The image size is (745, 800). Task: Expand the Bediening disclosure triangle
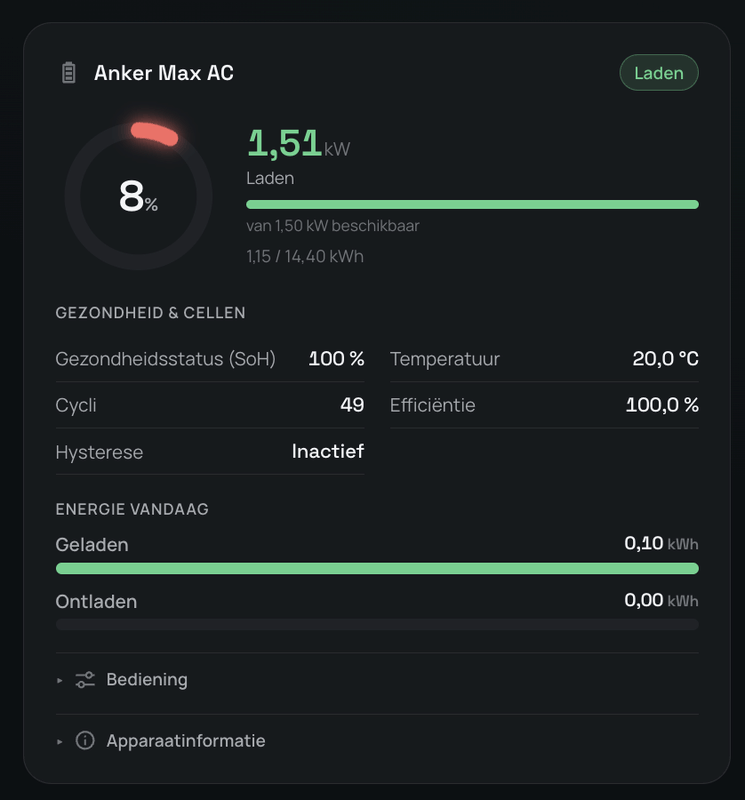[60, 680]
